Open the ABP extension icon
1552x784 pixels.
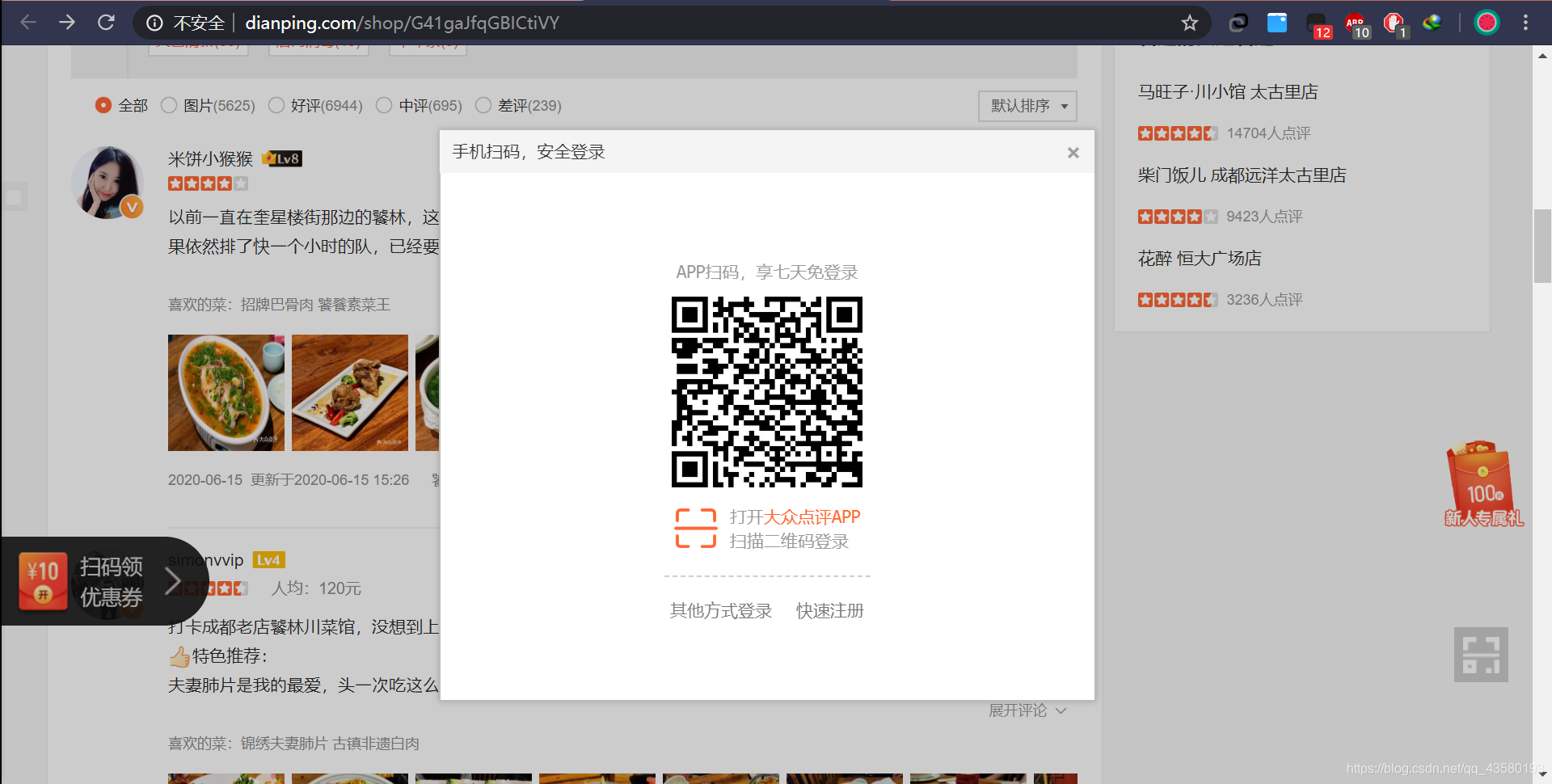(1356, 24)
